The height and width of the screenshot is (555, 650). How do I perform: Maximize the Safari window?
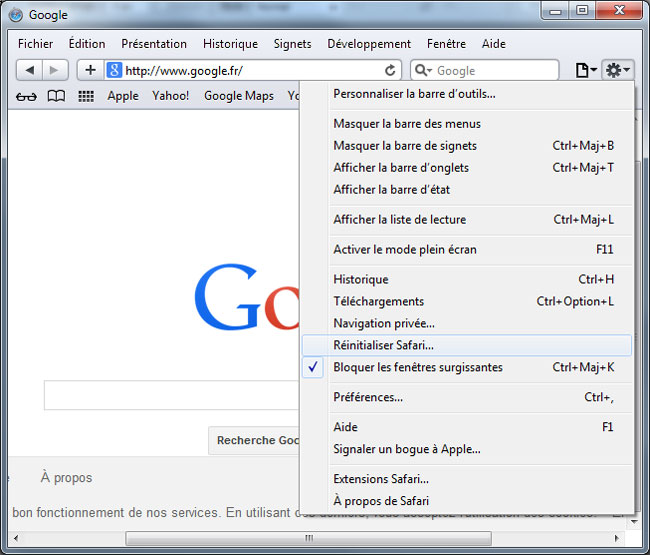[x=582, y=11]
